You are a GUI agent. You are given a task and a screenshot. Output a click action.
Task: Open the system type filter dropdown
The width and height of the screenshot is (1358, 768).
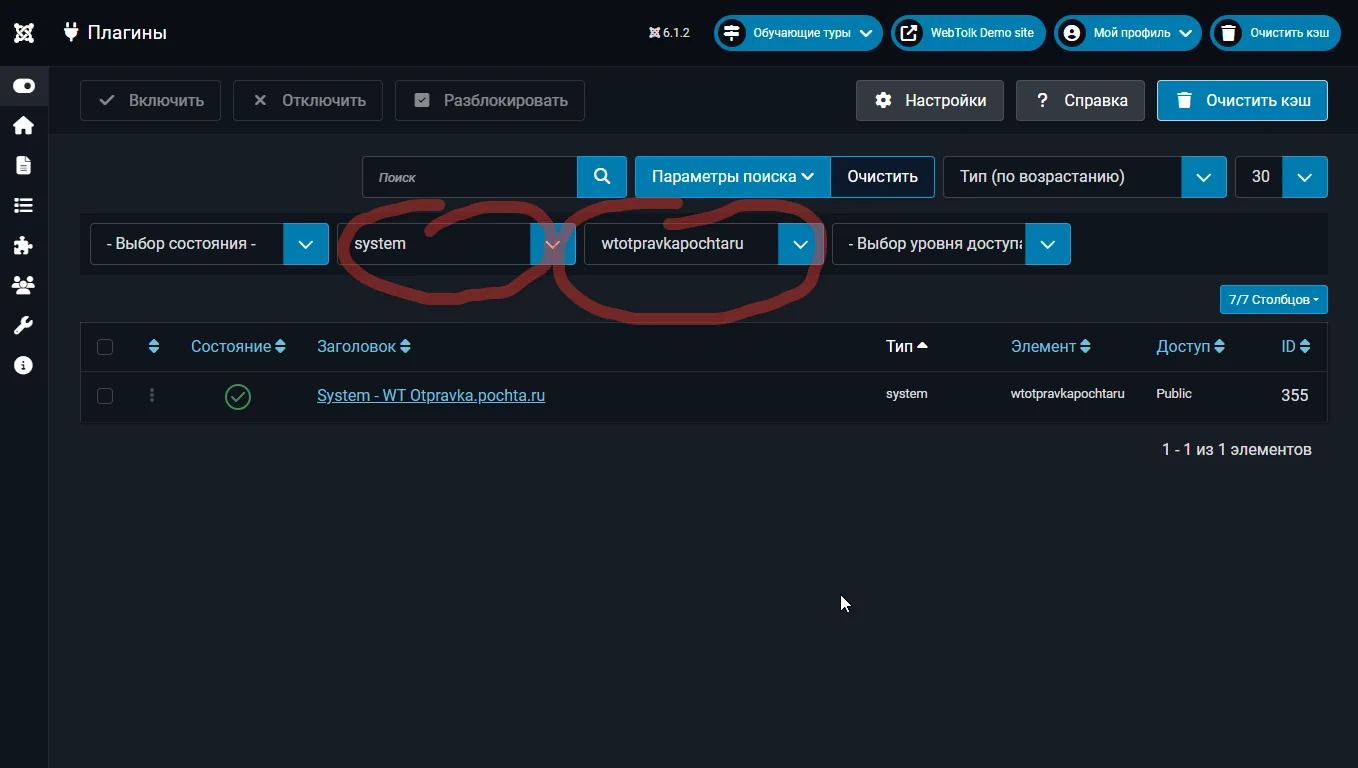(x=456, y=244)
